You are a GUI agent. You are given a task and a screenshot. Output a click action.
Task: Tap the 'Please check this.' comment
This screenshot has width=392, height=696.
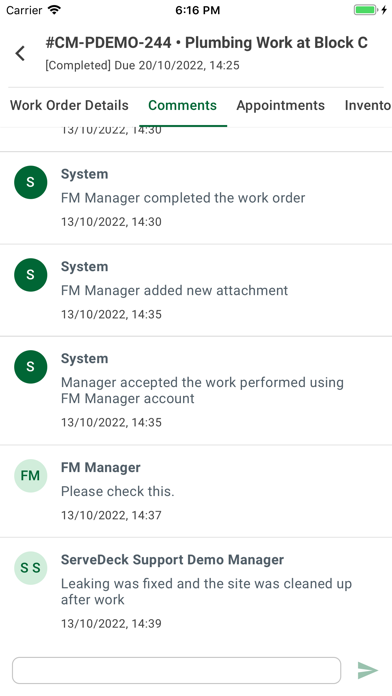[x=118, y=491]
